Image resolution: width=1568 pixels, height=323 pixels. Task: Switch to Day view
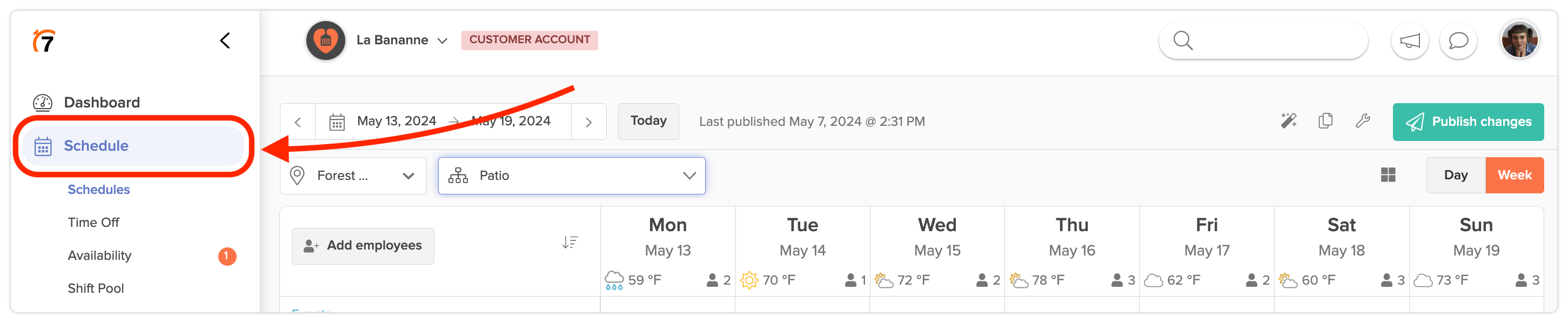click(x=1456, y=175)
